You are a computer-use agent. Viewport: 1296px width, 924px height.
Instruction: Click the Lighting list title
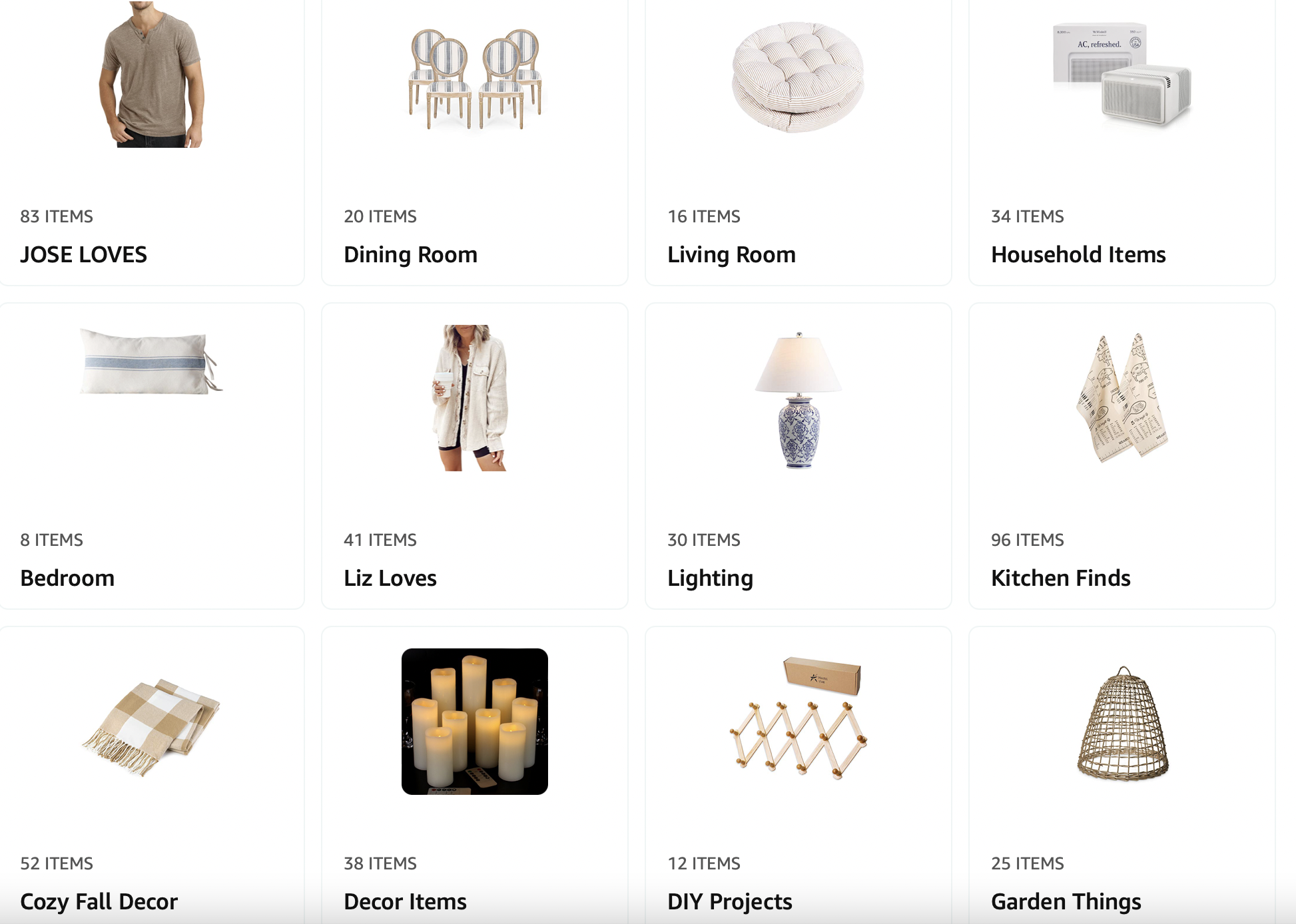coord(710,578)
